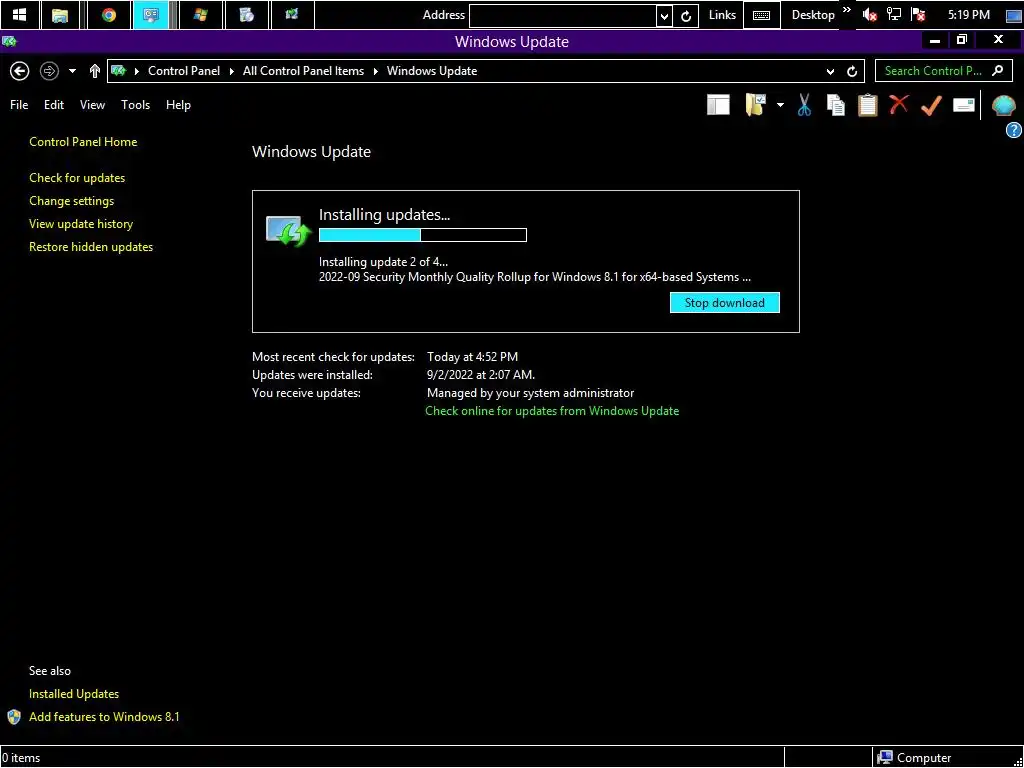Open the recent locations dropdown arrow
Viewport: 1024px width, 768px height.
(x=72, y=71)
